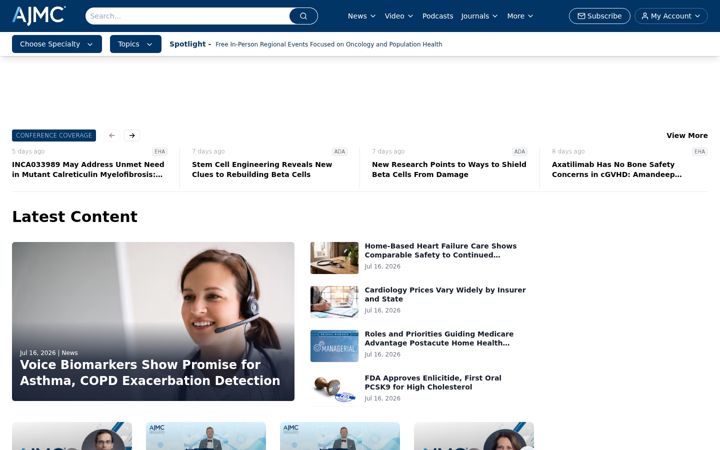Go to previous conference coverage item
This screenshot has height=450, width=720.
pyautogui.click(x=112, y=135)
